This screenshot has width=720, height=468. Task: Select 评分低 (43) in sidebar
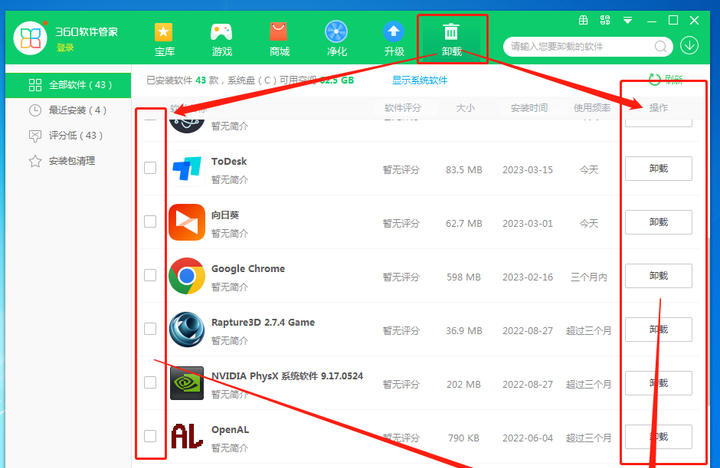(68, 135)
